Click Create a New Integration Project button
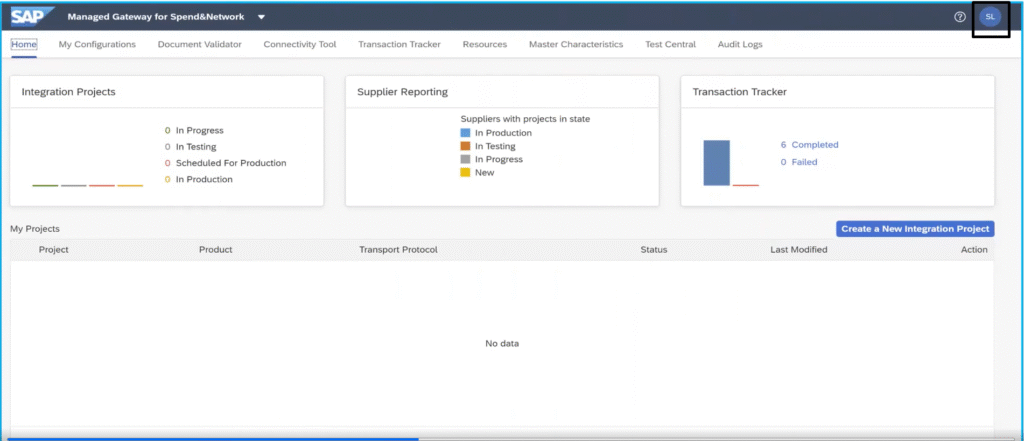Screen dimensions: 1024x441 (915, 229)
